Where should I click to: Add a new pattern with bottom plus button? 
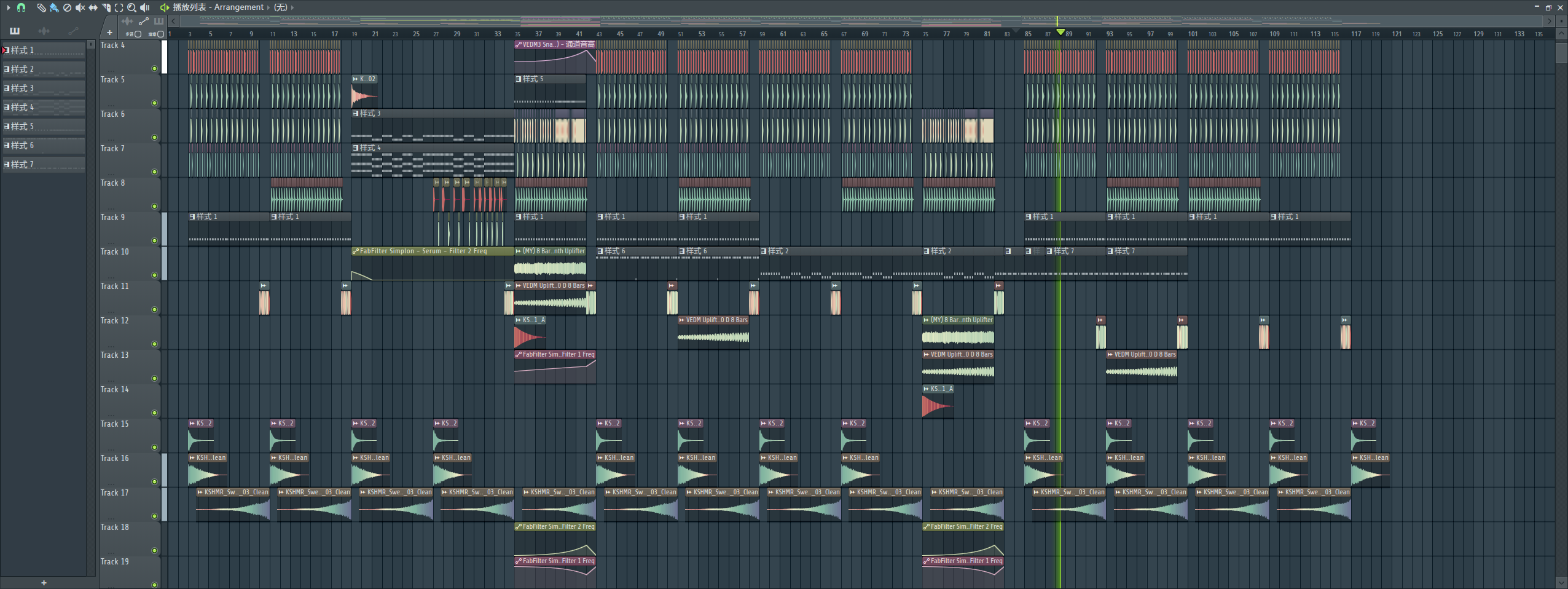[x=44, y=583]
